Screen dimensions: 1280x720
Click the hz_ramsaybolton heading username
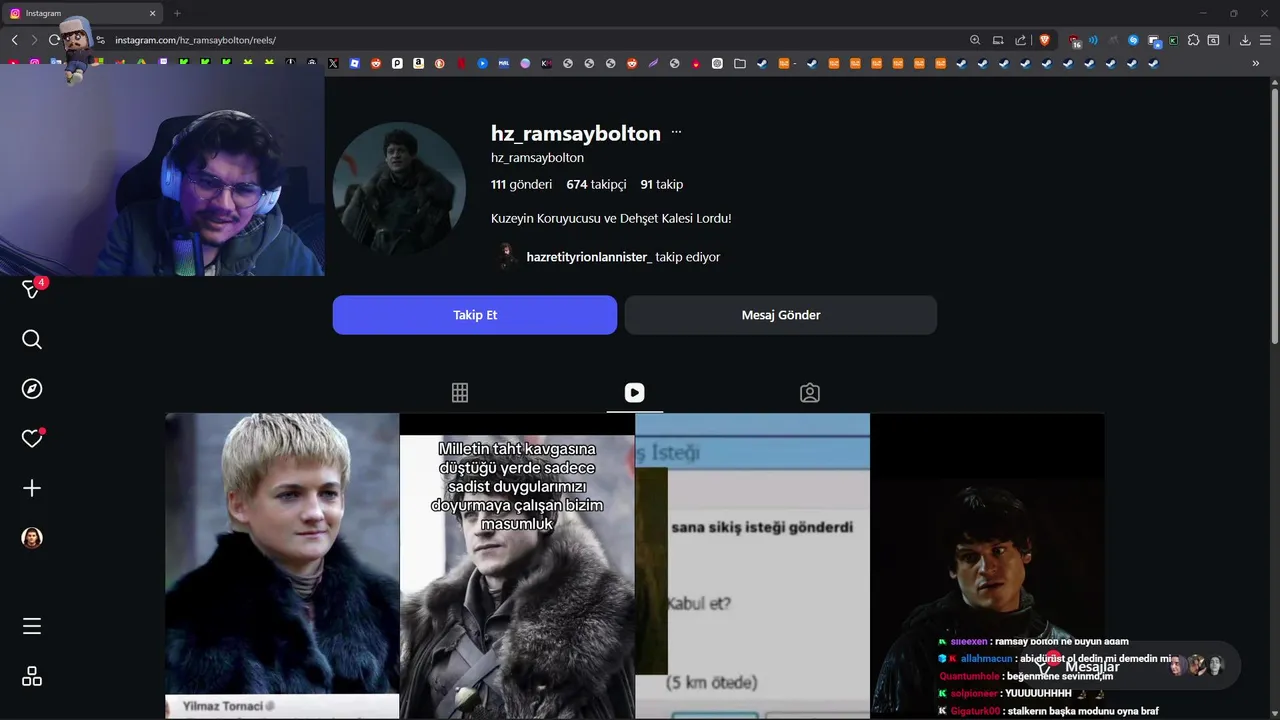pos(576,133)
